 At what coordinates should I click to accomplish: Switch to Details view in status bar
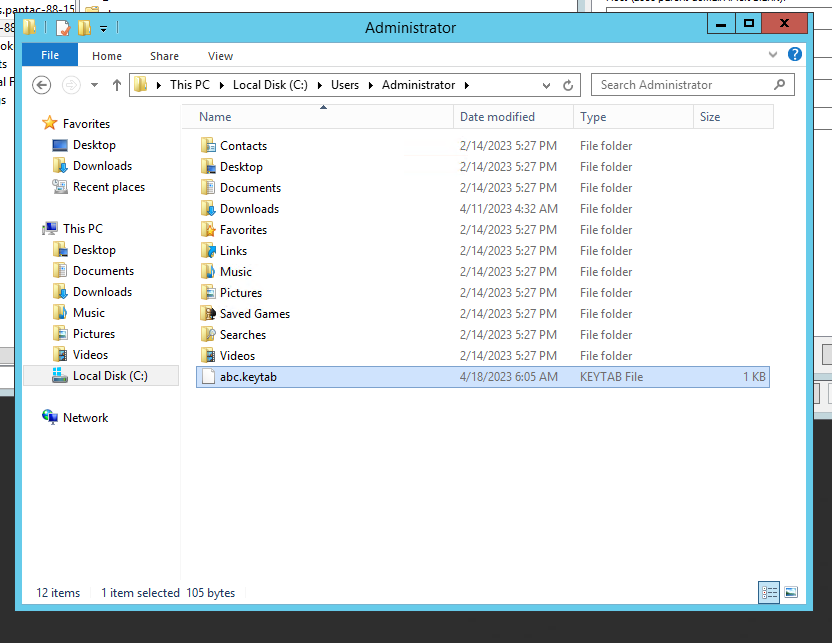pos(769,593)
